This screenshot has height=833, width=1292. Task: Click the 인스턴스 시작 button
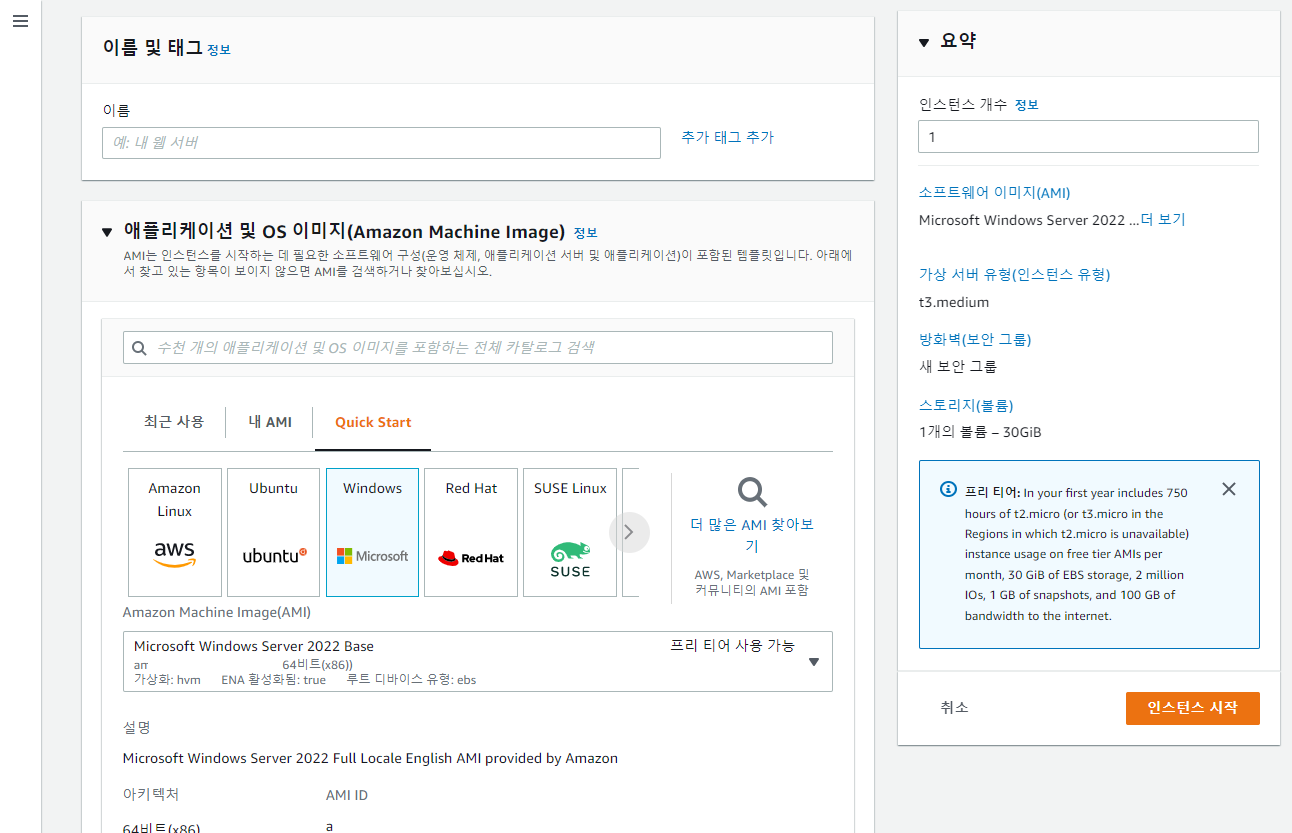coord(1192,708)
